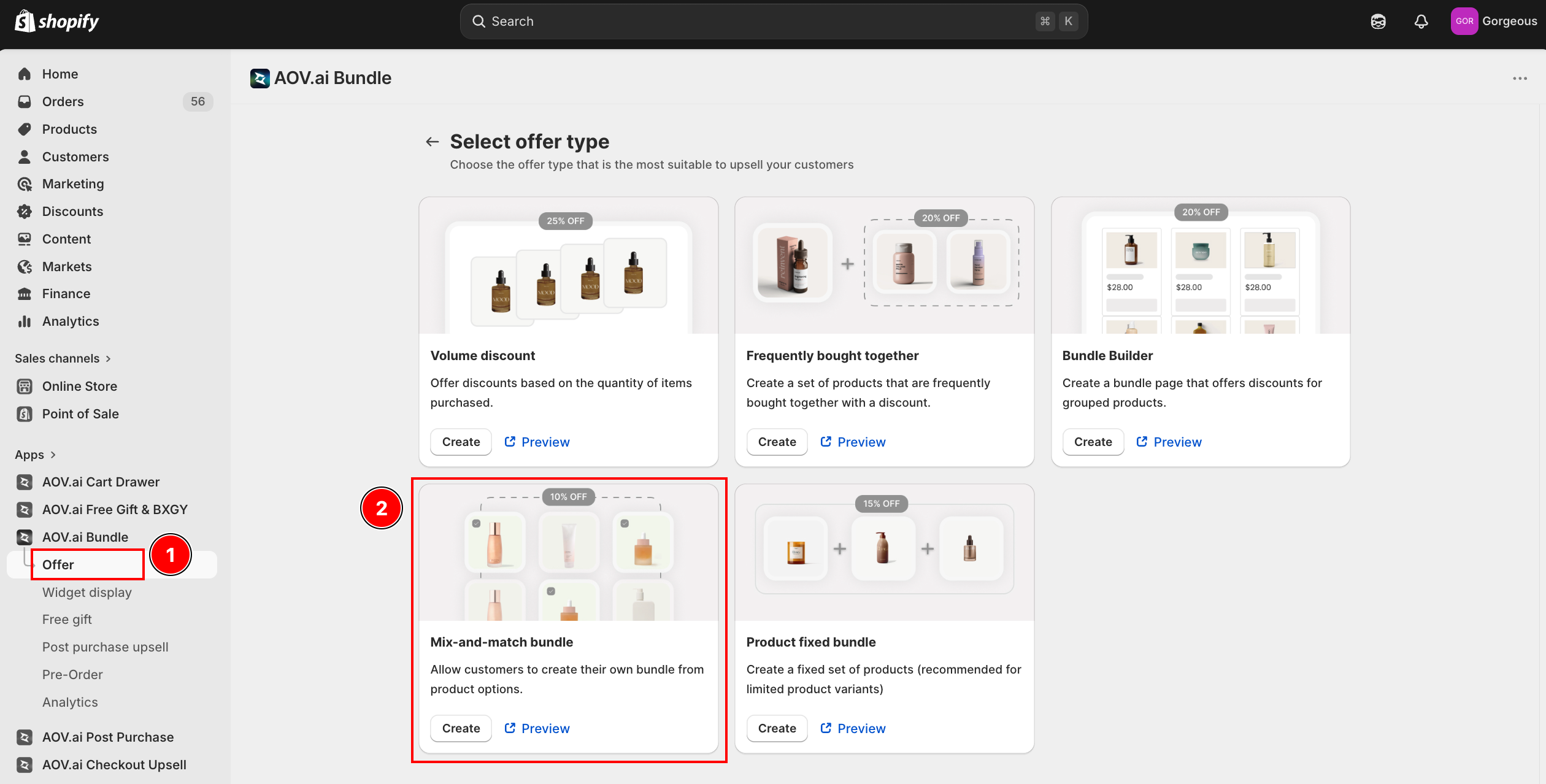Screen dimensions: 1546x784
Task: Click the AOV.ai Post Purchase app icon
Action: tap(25, 737)
